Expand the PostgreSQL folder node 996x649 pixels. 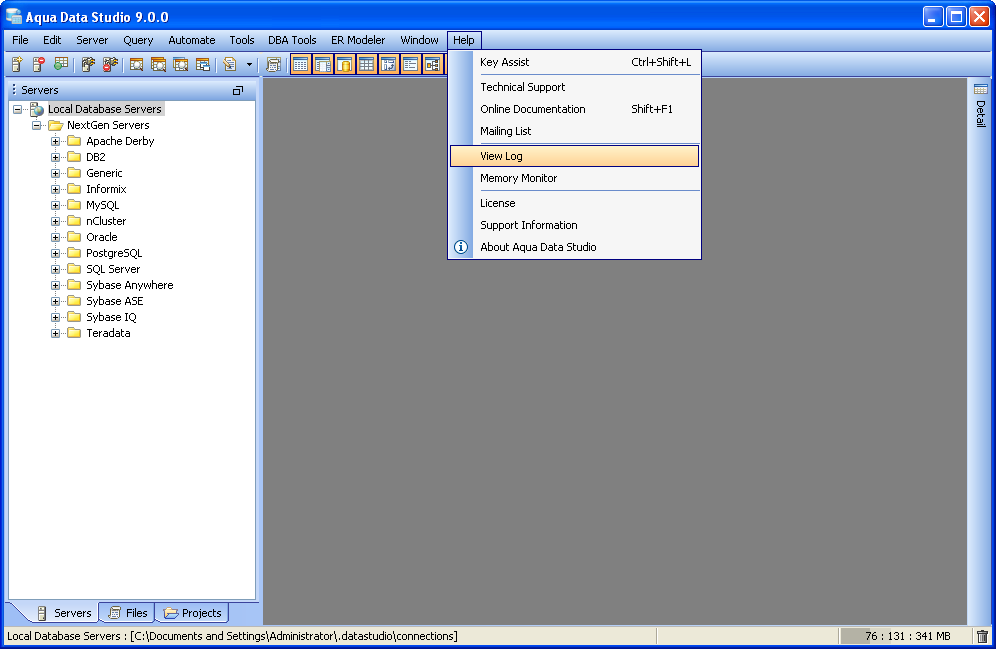click(55, 253)
